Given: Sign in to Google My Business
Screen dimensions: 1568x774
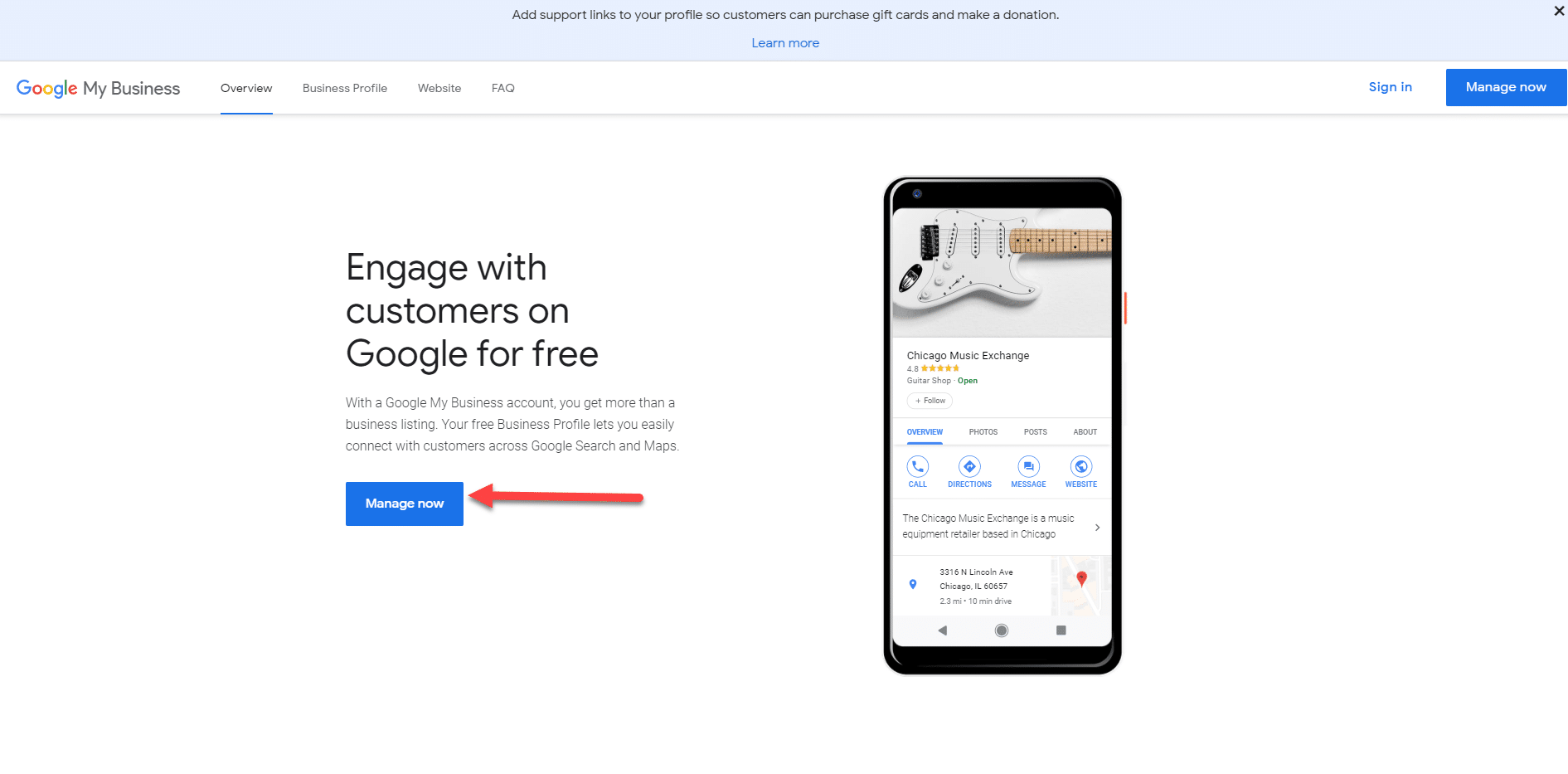Looking at the screenshot, I should tap(1390, 86).
